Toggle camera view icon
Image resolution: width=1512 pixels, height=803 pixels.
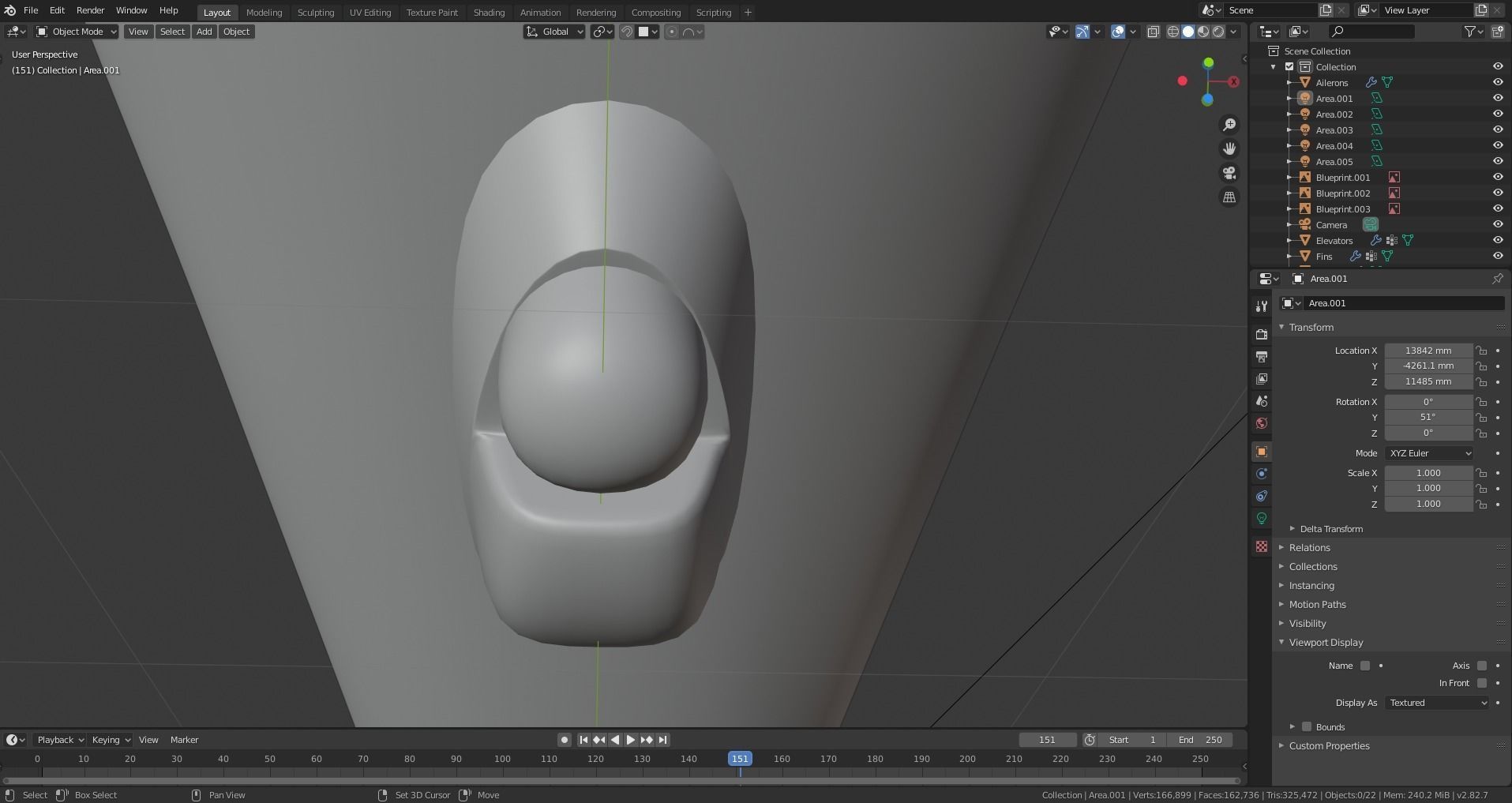tap(1229, 173)
